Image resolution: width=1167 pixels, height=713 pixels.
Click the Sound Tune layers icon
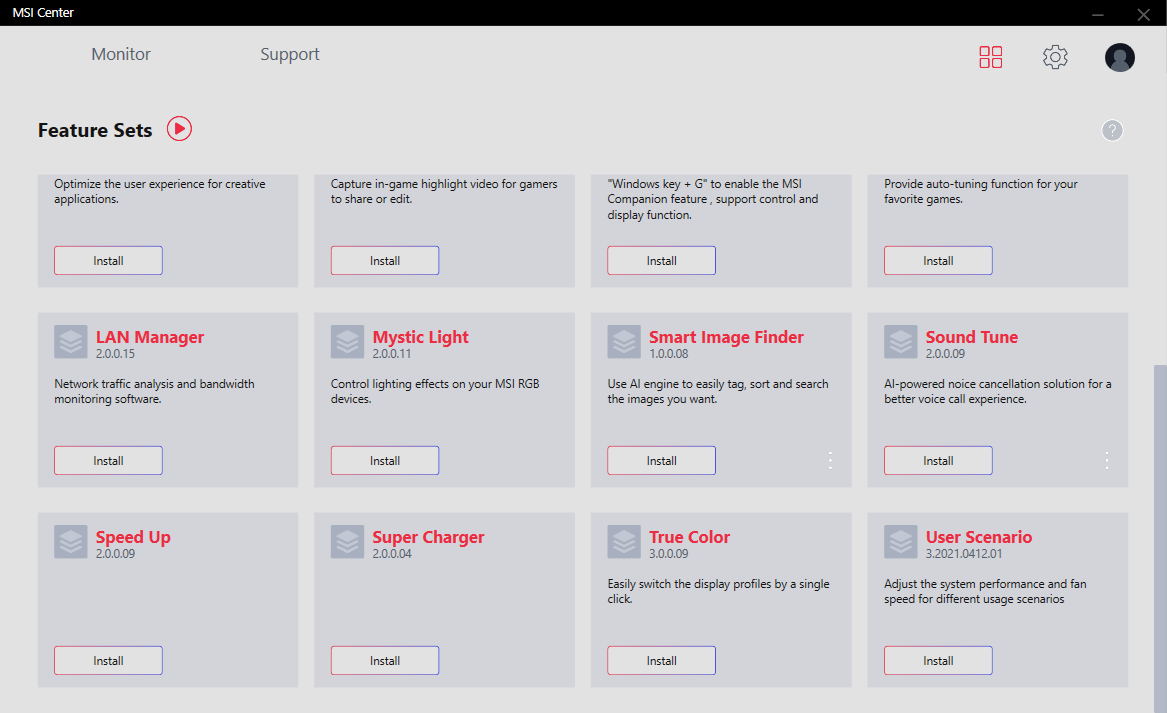coord(901,342)
